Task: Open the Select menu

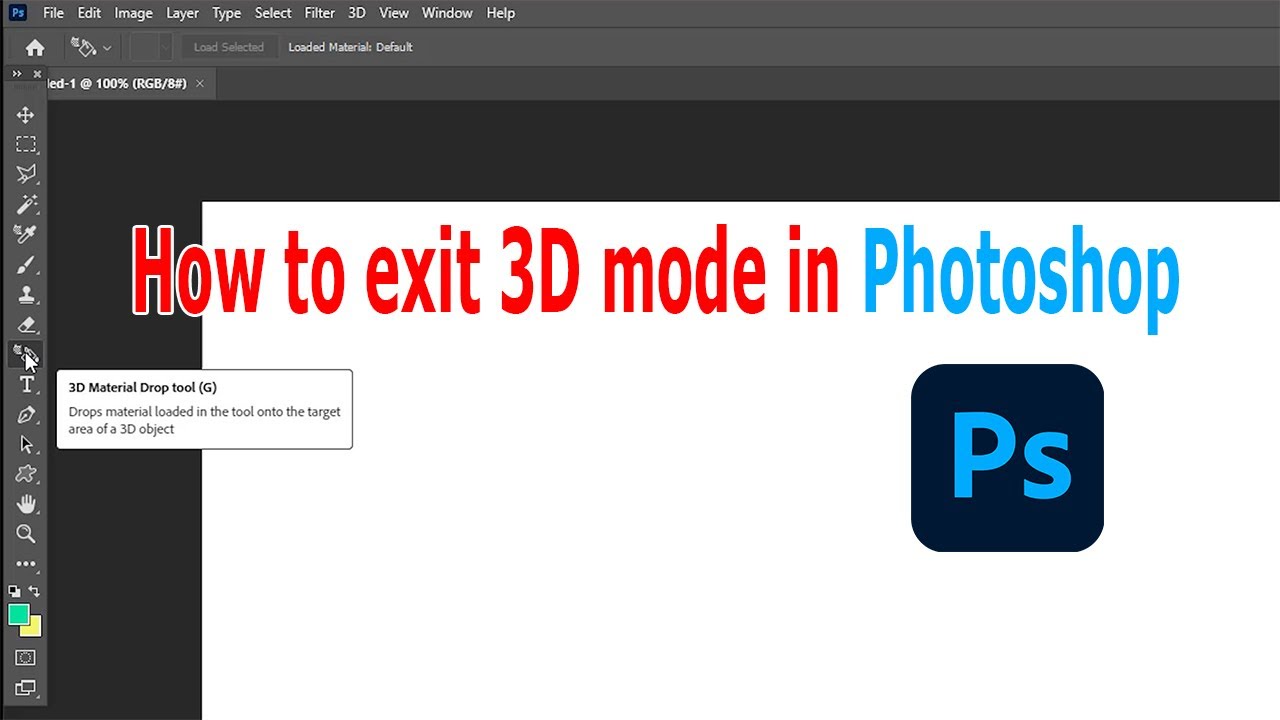Action: point(273,13)
